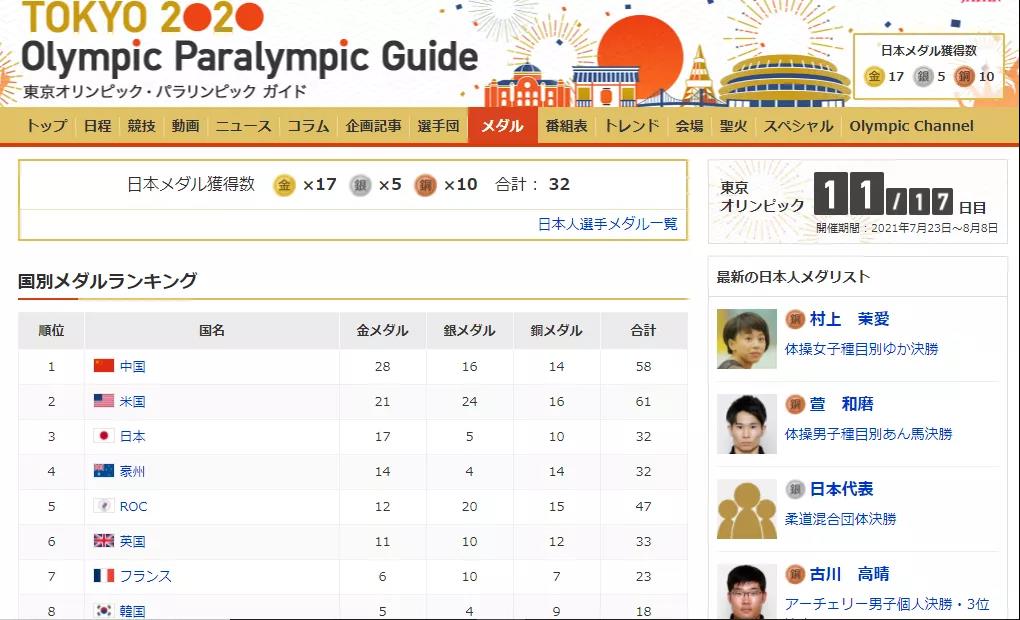This screenshot has width=1020, height=620.
Task: Click bronze medal icon in medal count bar
Action: pyautogui.click(x=425, y=185)
